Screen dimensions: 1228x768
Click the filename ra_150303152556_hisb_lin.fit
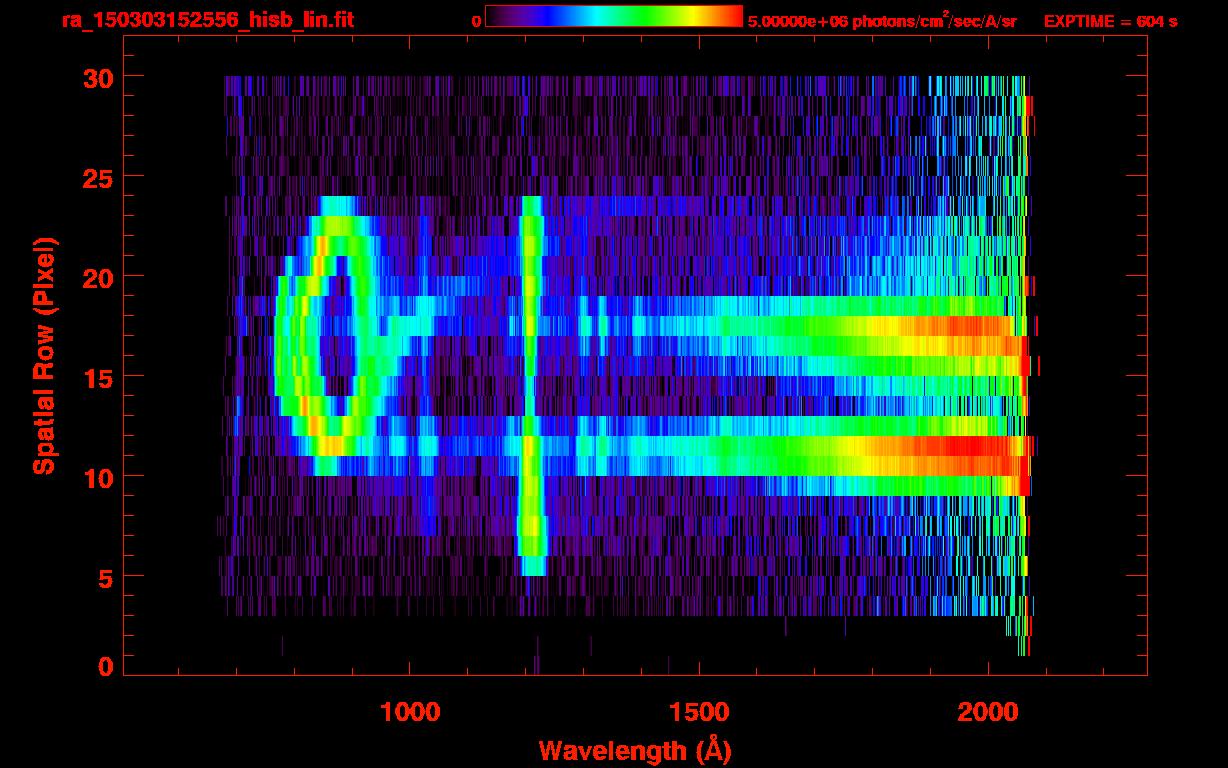coord(207,20)
